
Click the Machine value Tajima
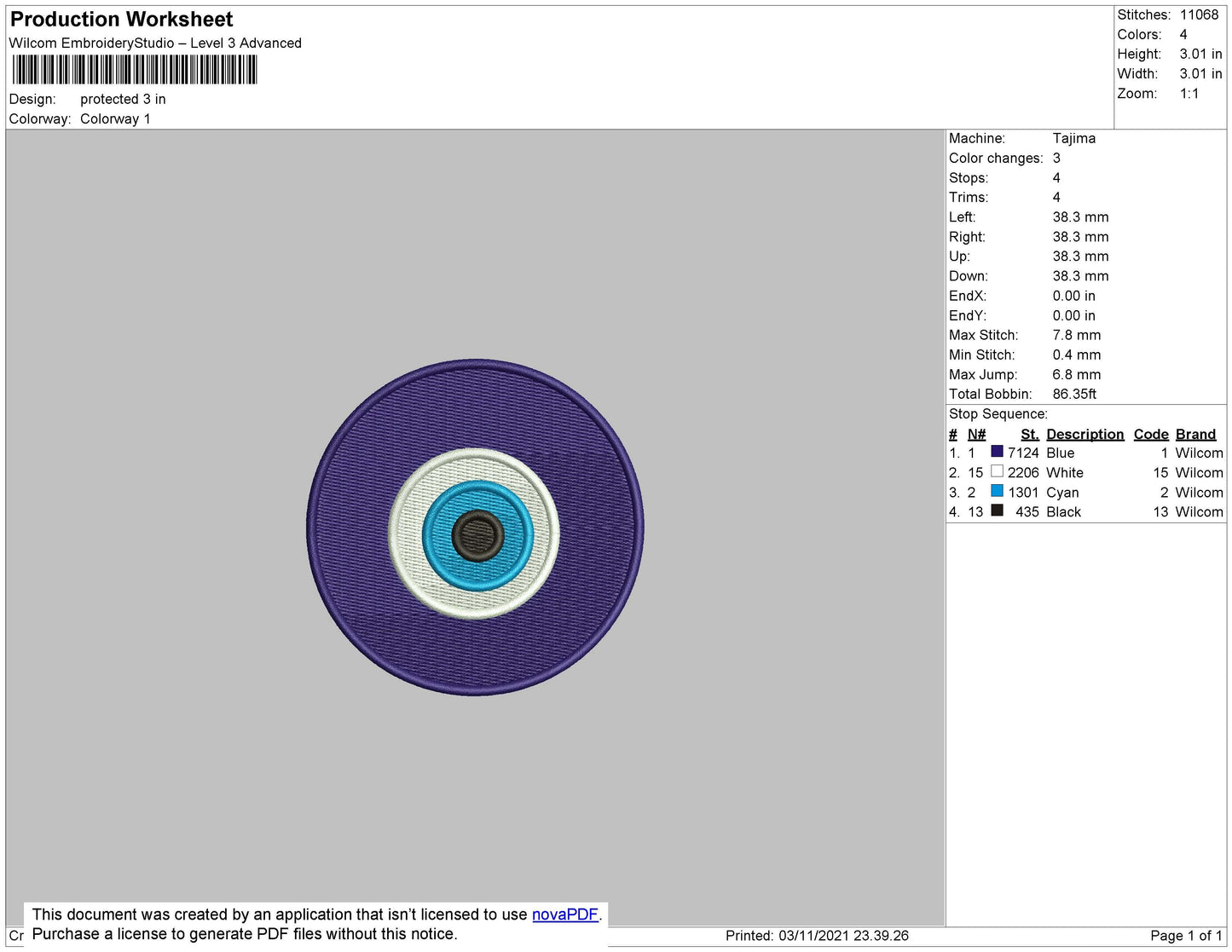[1074, 138]
